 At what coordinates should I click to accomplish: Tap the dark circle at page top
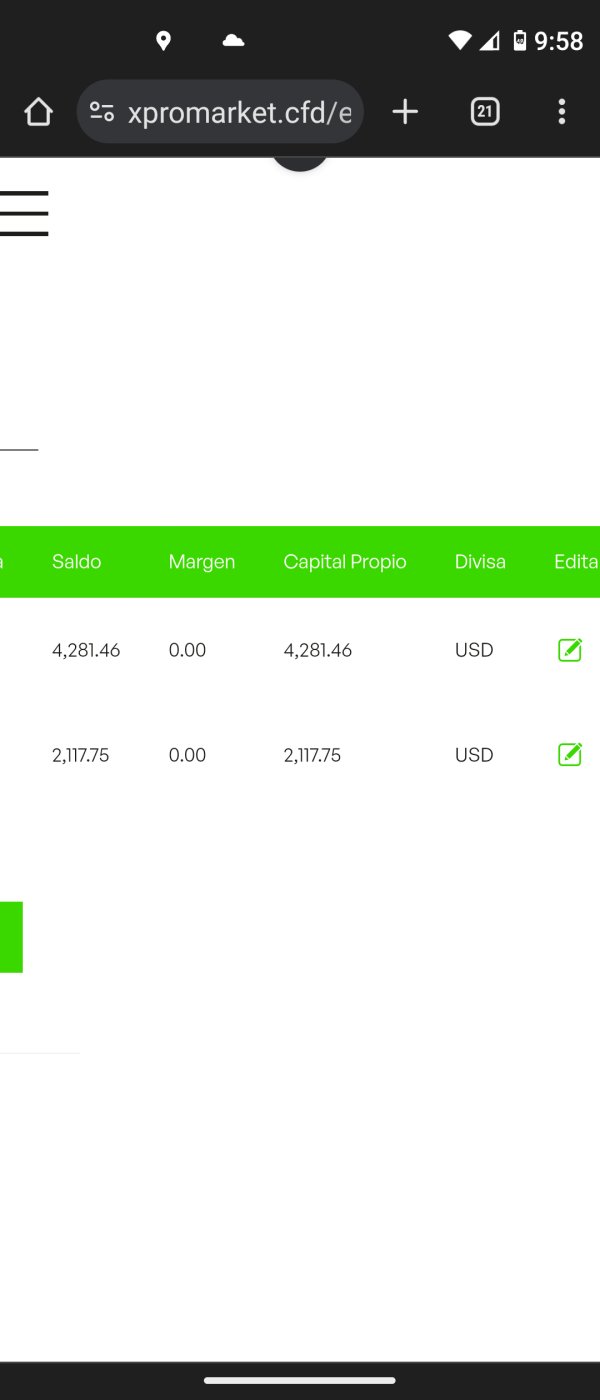click(300, 164)
